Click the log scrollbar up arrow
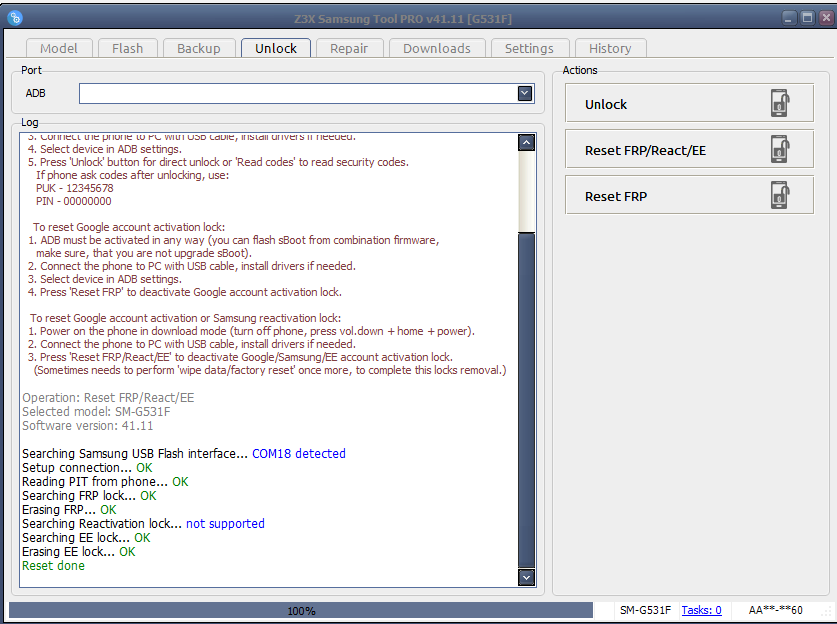Image resolution: width=837 pixels, height=624 pixels. click(x=526, y=143)
